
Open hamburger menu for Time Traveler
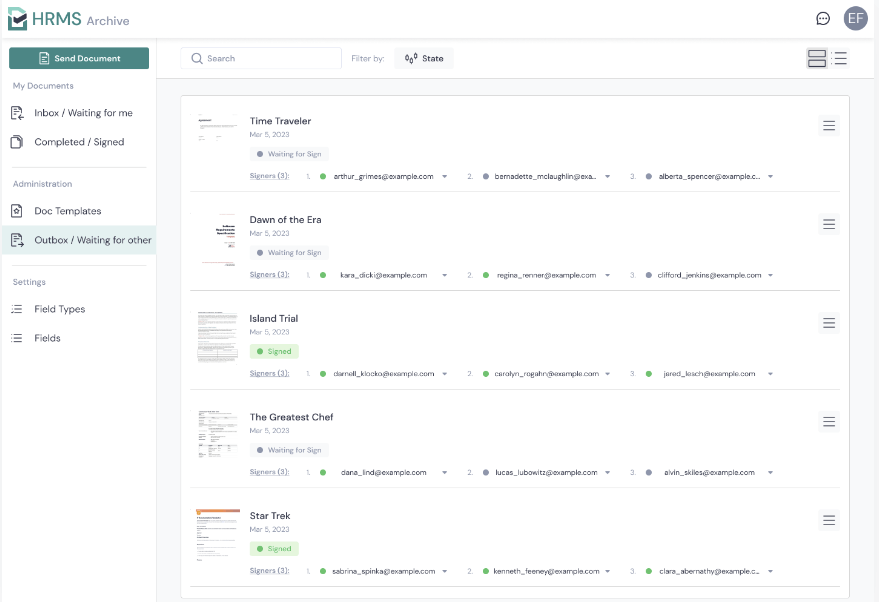pyautogui.click(x=829, y=126)
